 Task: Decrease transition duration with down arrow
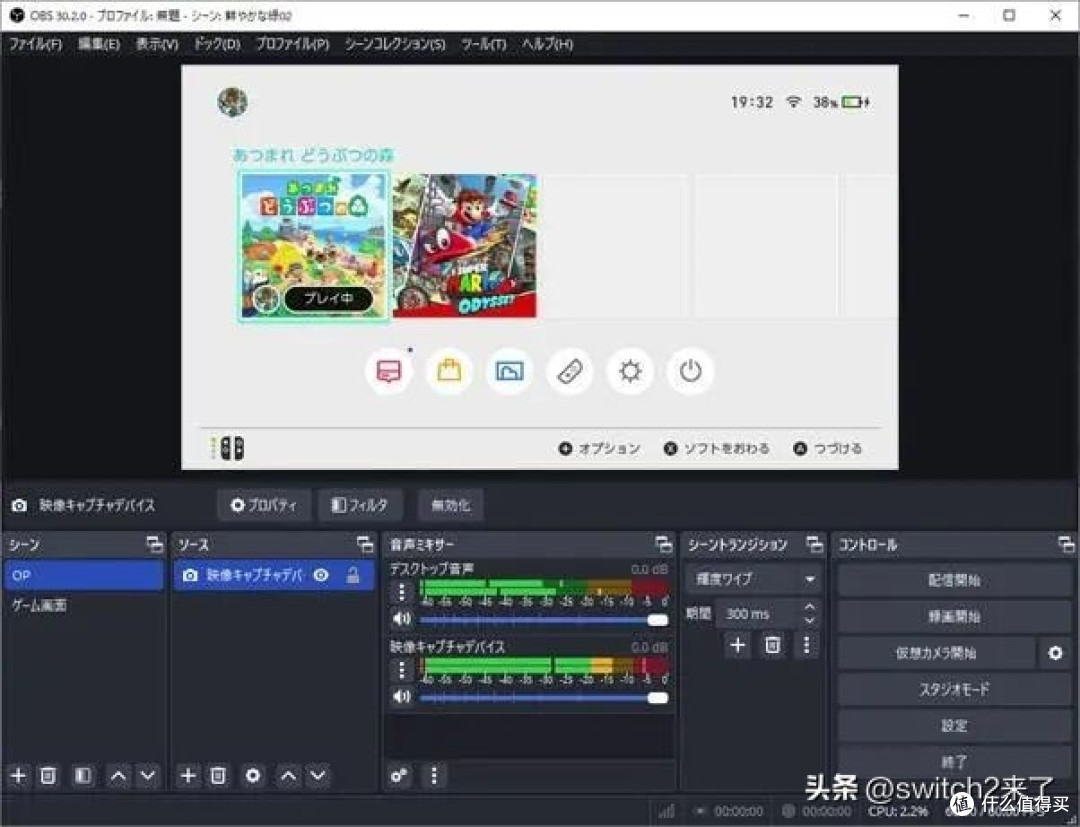809,620
